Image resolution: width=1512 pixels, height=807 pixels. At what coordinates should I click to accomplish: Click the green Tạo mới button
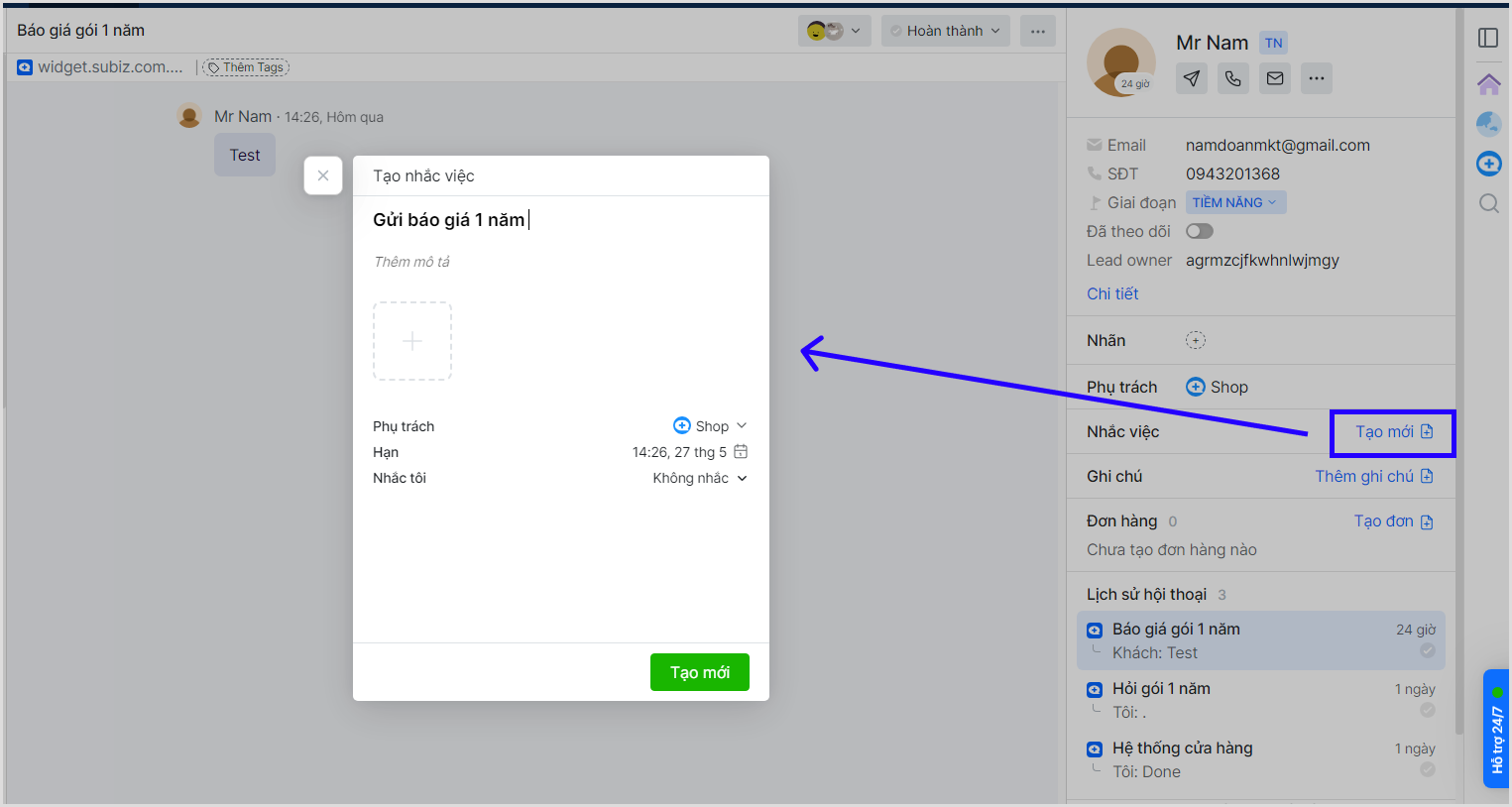click(x=699, y=672)
